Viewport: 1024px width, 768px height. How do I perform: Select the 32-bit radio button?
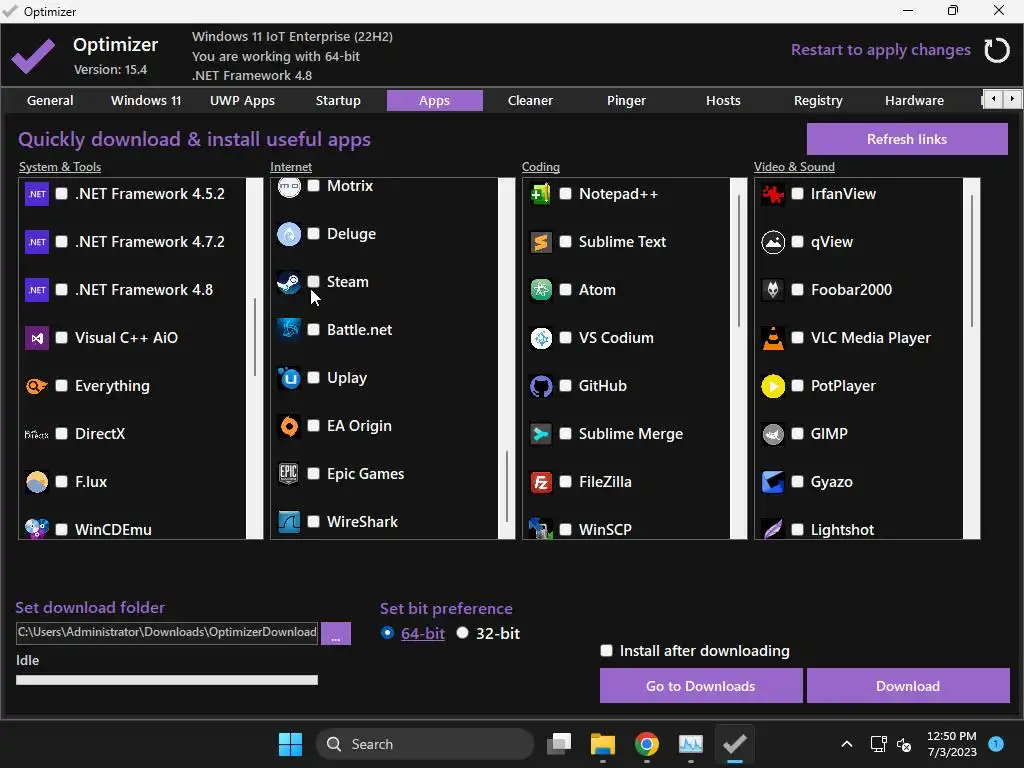coord(462,633)
